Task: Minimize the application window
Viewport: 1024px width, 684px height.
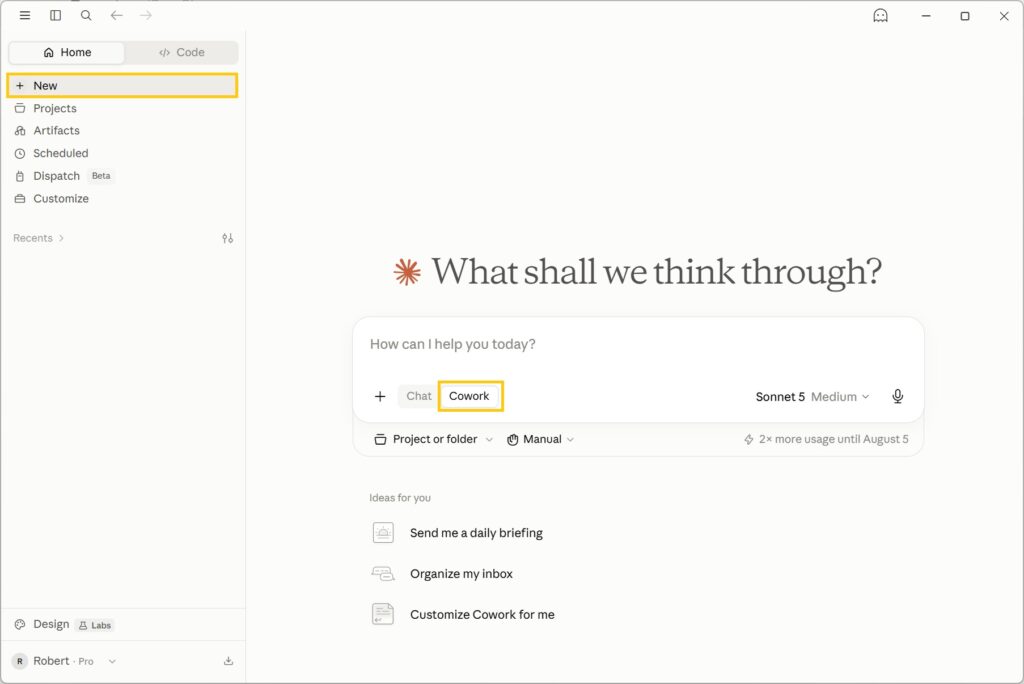Action: pyautogui.click(x=926, y=16)
